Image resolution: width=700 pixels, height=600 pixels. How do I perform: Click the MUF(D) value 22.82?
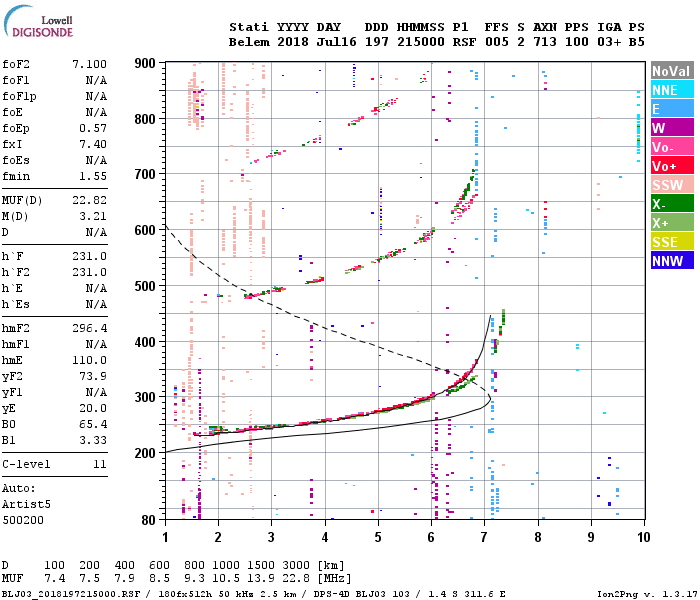(x=89, y=200)
